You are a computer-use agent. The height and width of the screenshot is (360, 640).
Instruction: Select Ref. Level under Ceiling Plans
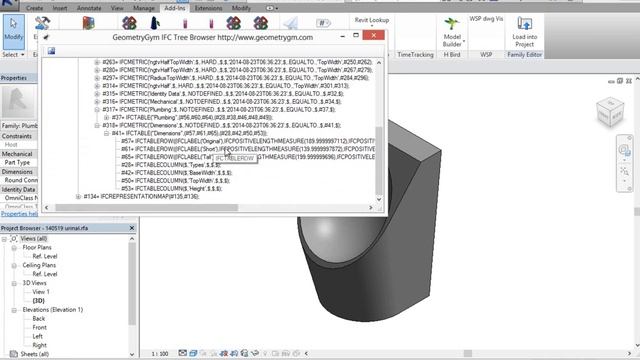45,274
